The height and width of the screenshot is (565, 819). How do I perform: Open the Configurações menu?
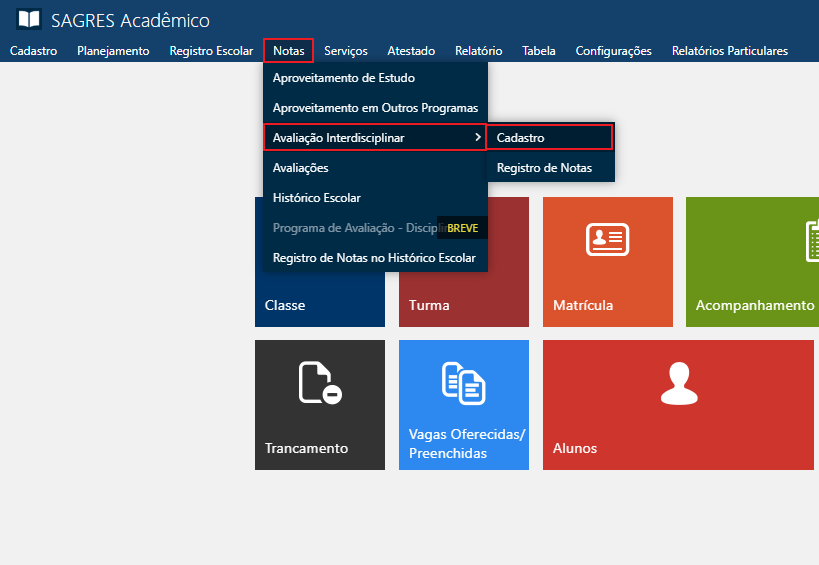pyautogui.click(x=613, y=51)
